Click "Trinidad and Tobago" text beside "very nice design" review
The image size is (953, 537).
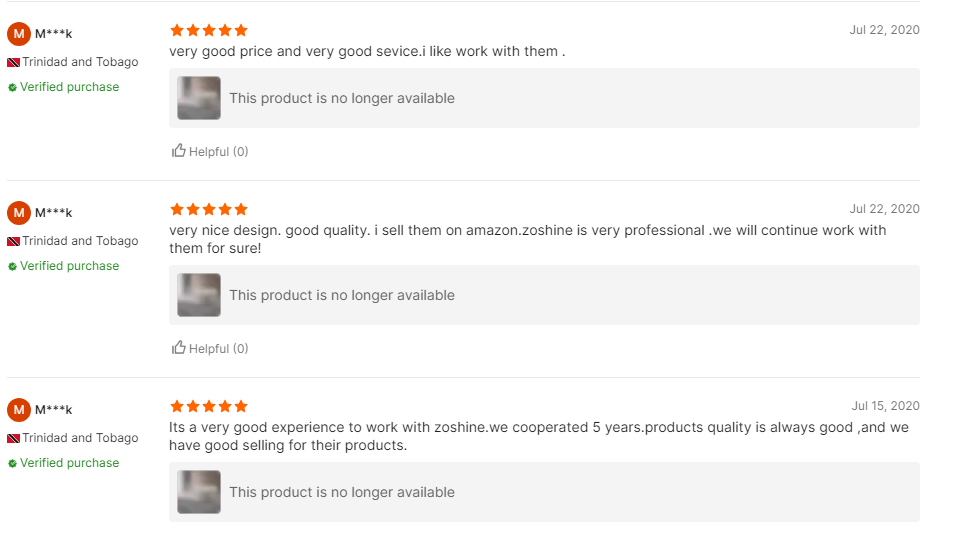click(80, 241)
